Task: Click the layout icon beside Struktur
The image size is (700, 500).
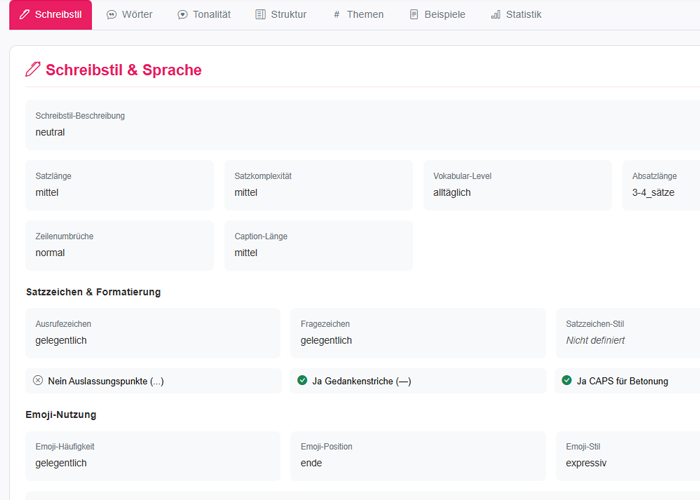Action: coord(260,15)
